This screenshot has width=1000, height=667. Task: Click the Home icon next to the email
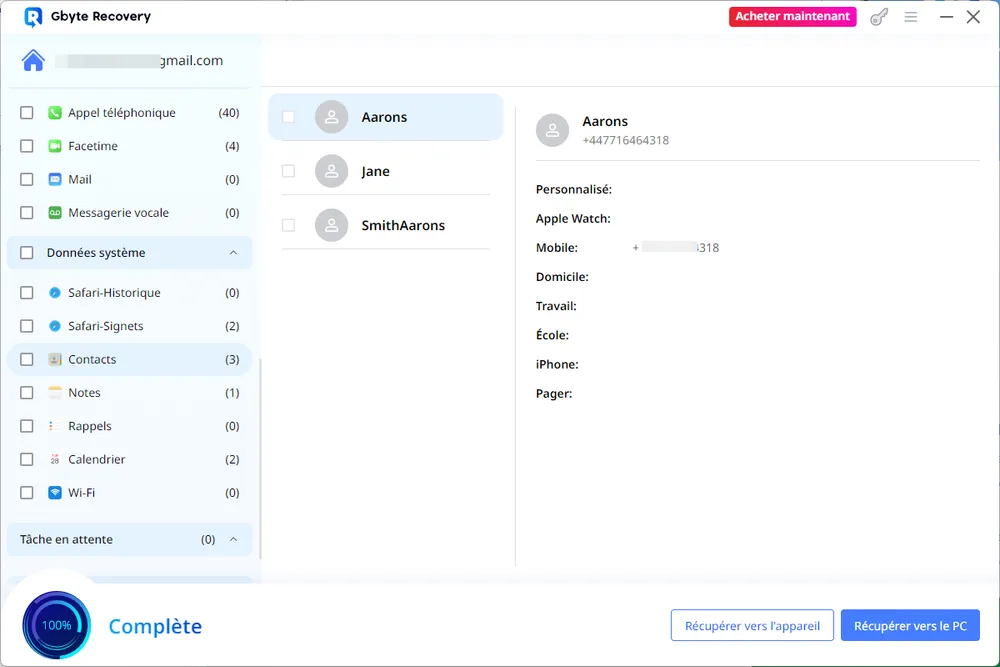[33, 61]
